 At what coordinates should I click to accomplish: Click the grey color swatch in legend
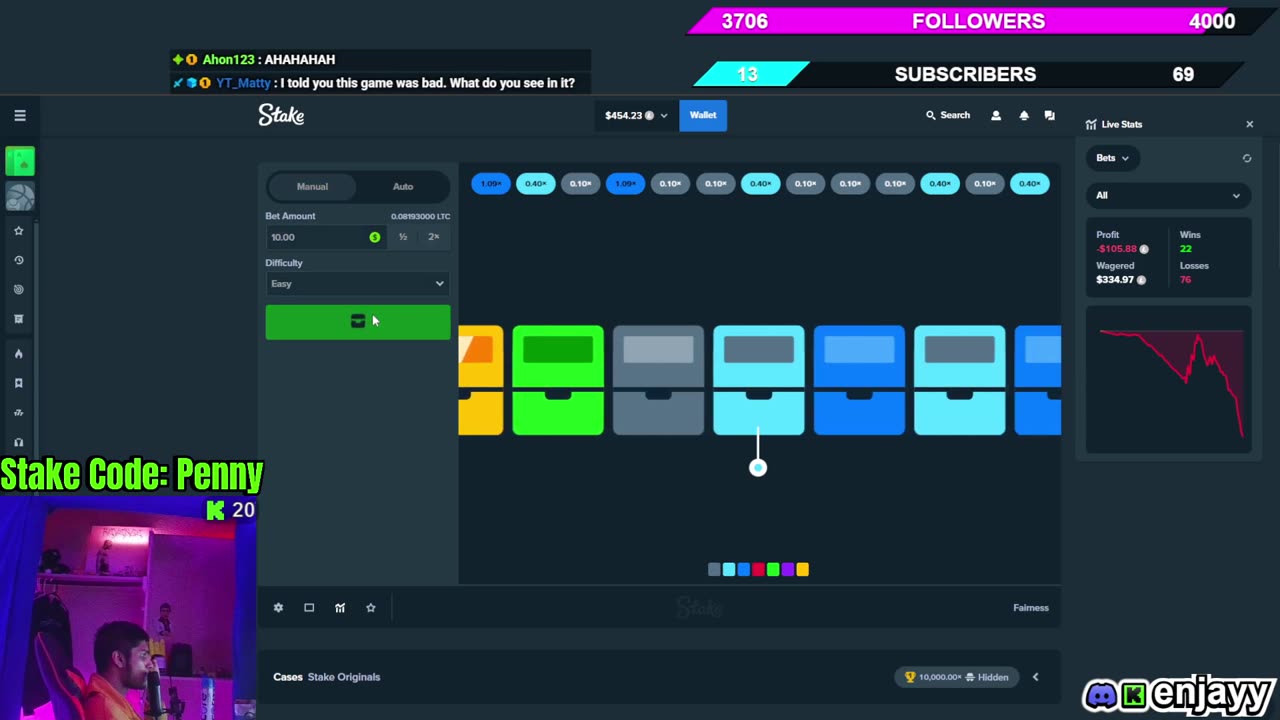point(714,569)
